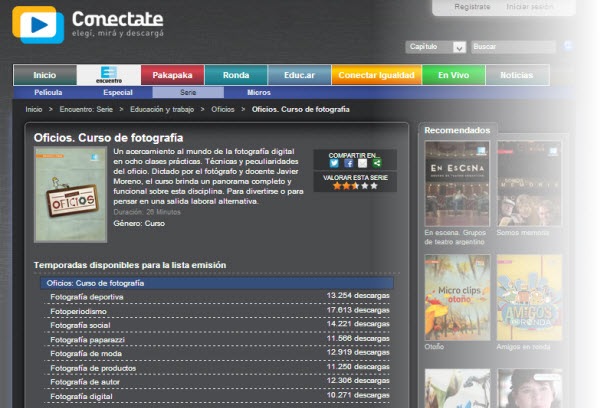Open the Conectar Igualdad tab

click(x=377, y=75)
